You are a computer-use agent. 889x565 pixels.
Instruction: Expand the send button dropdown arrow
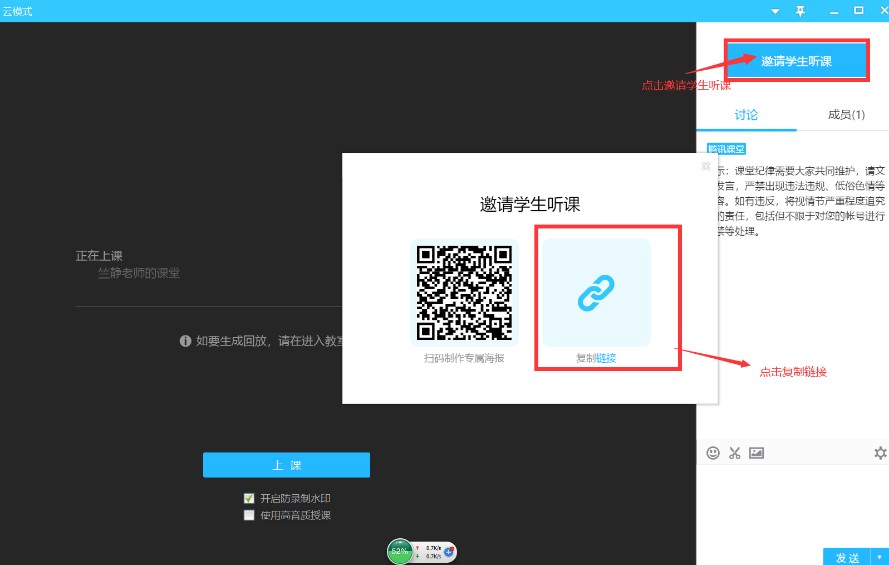pos(880,557)
